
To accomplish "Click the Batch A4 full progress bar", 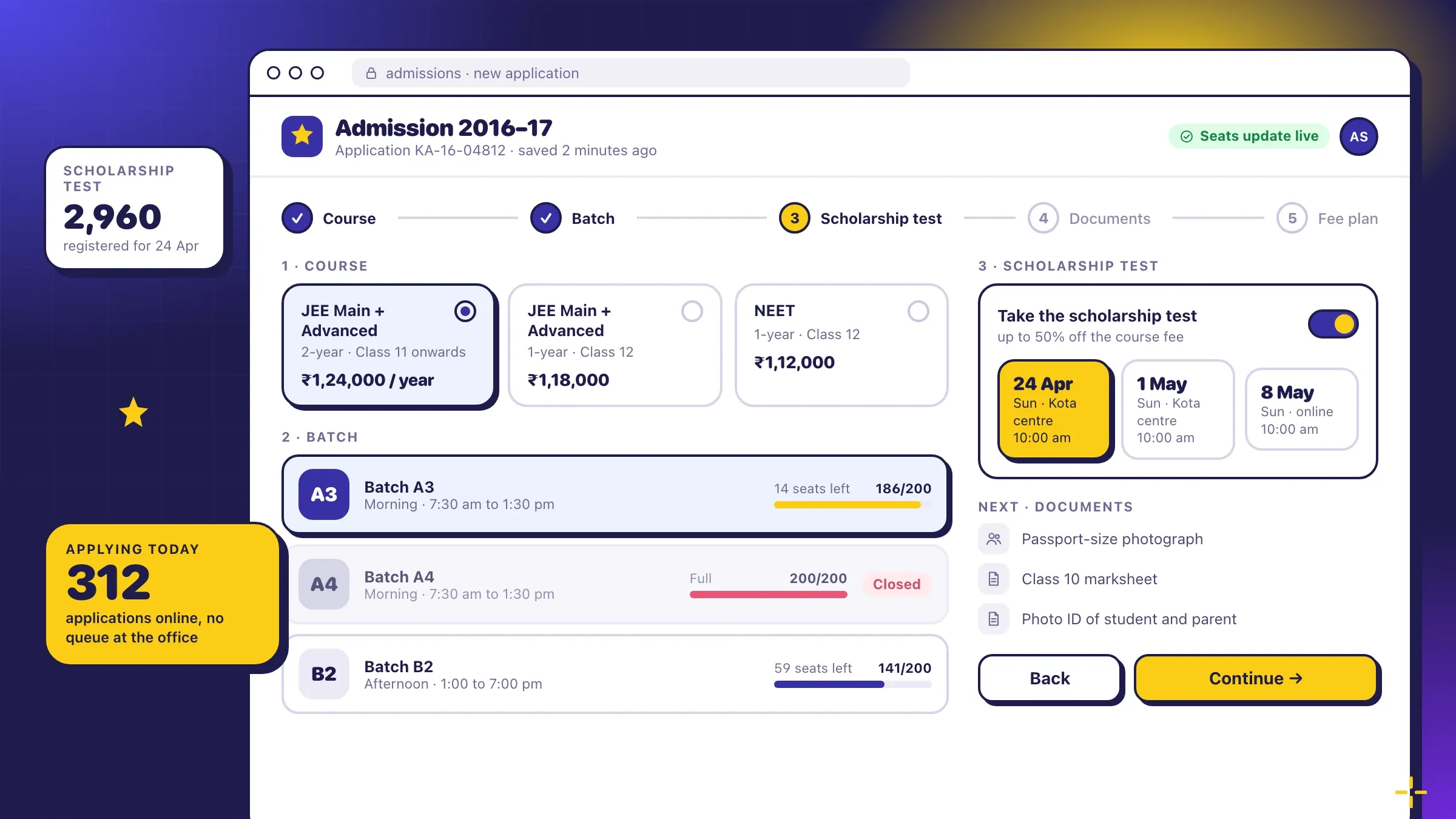I will pos(768,595).
